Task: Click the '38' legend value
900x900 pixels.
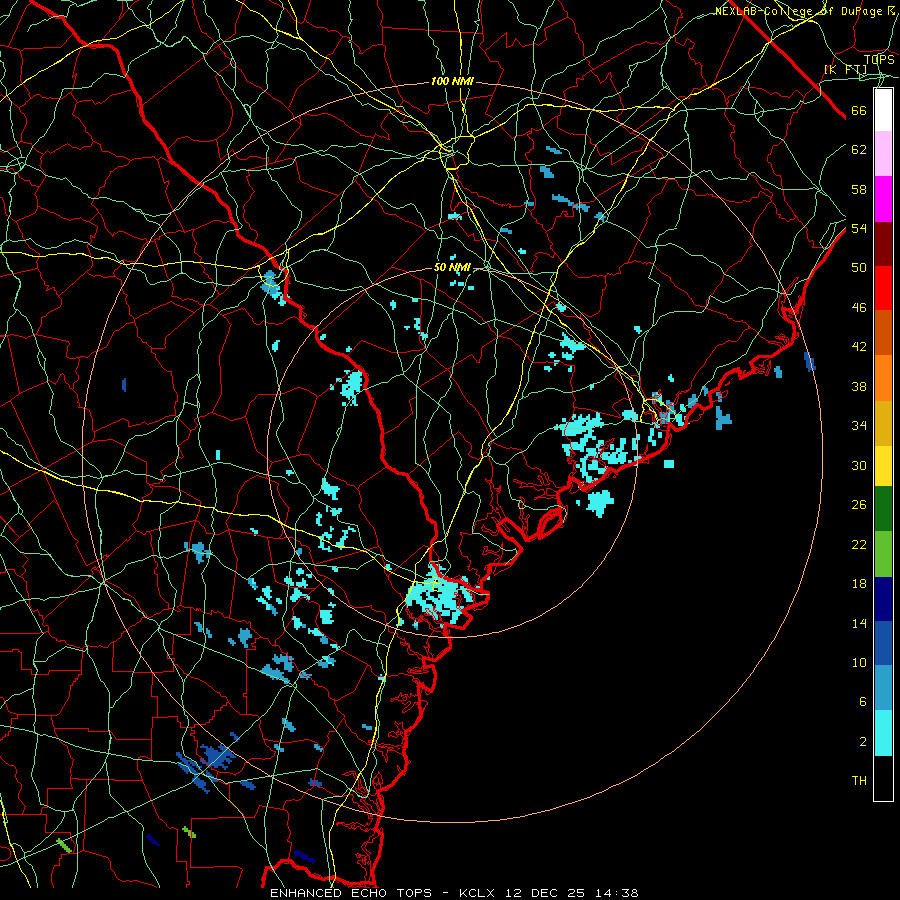Action: (x=859, y=386)
